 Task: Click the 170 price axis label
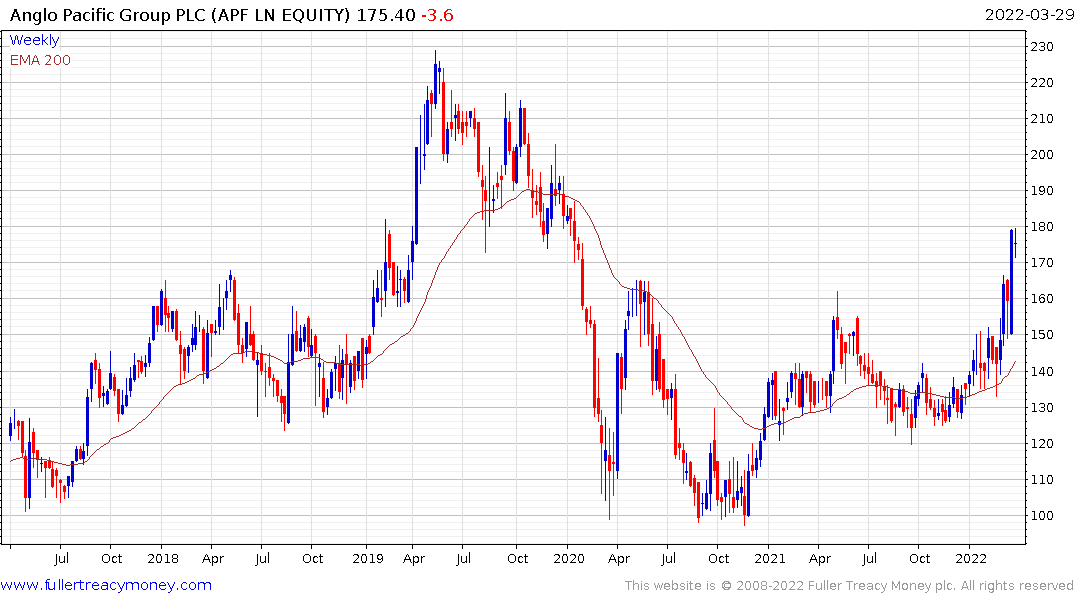[1042, 263]
